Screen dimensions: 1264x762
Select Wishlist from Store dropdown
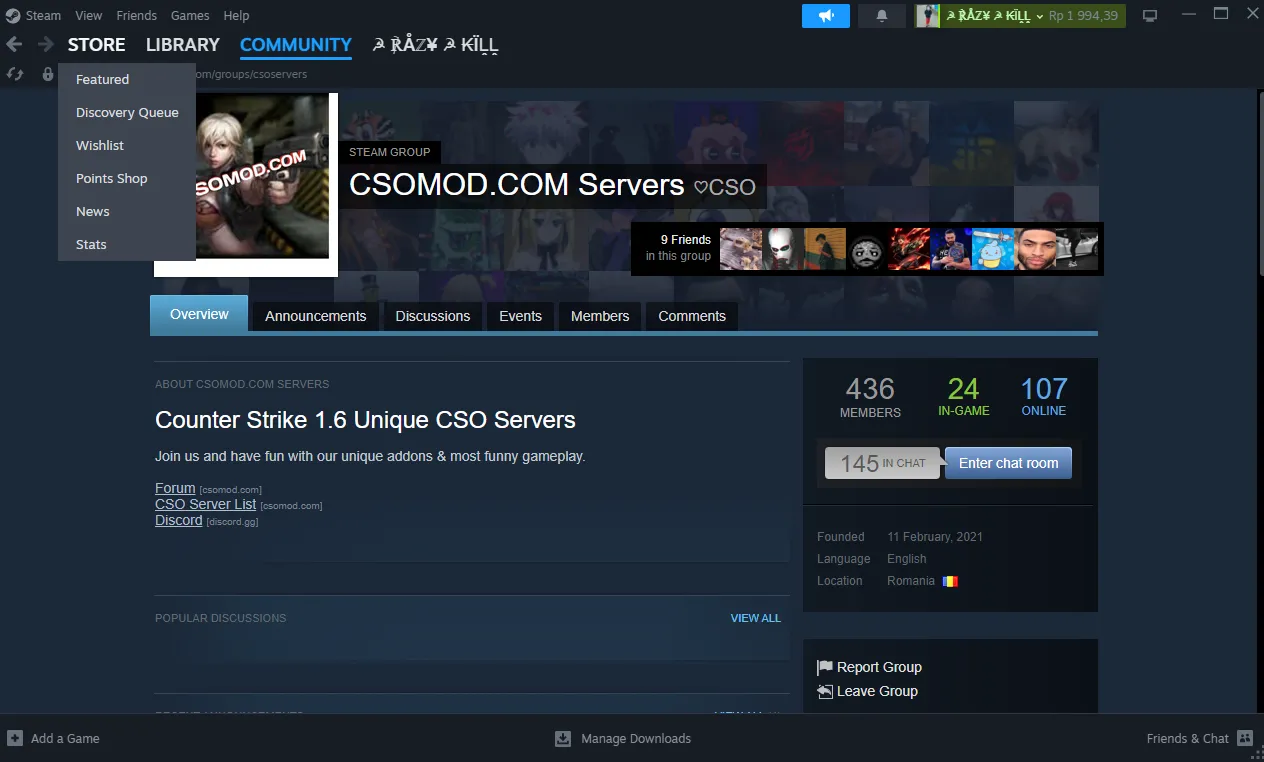127,145
